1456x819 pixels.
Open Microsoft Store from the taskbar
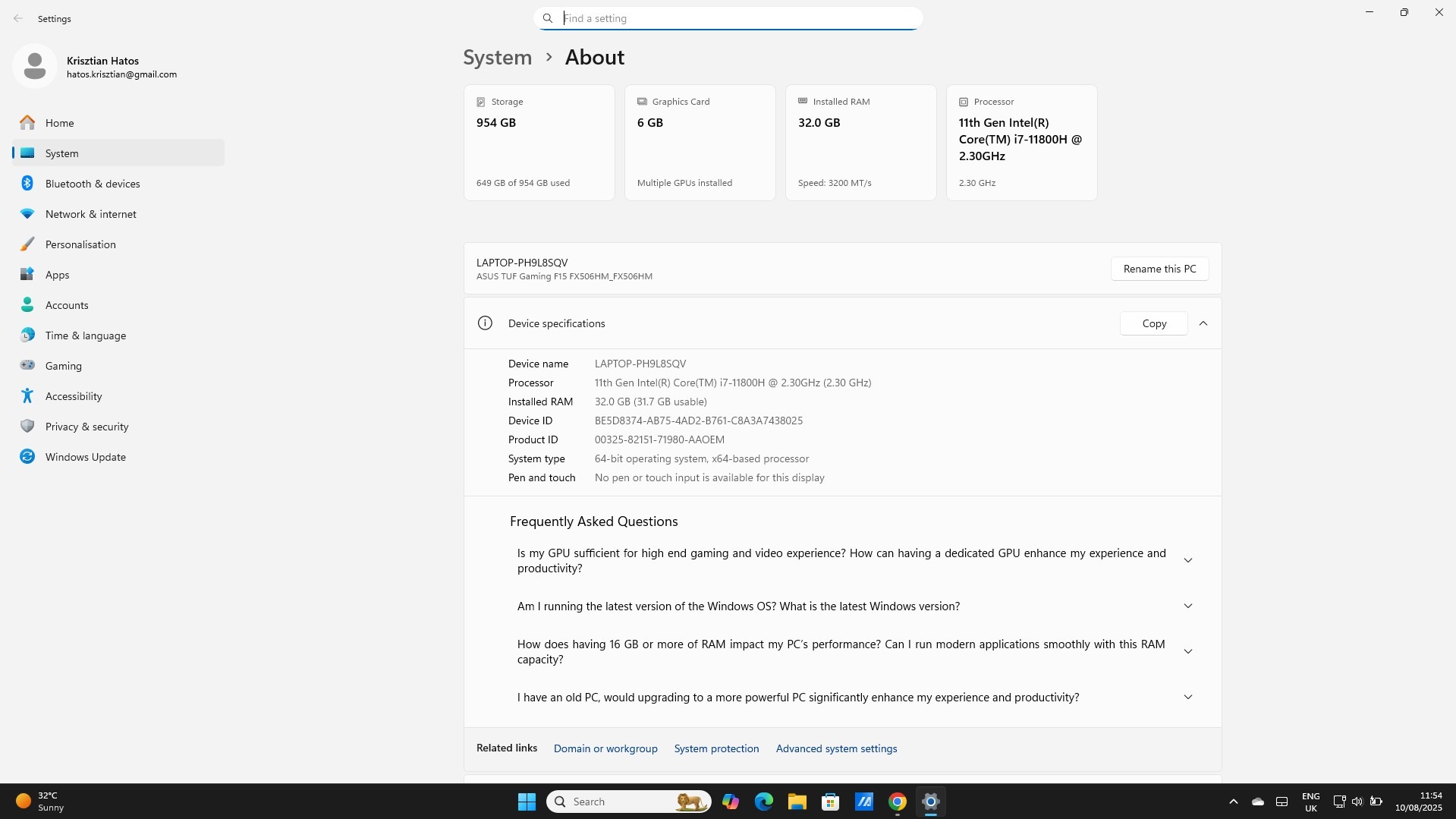831,802
